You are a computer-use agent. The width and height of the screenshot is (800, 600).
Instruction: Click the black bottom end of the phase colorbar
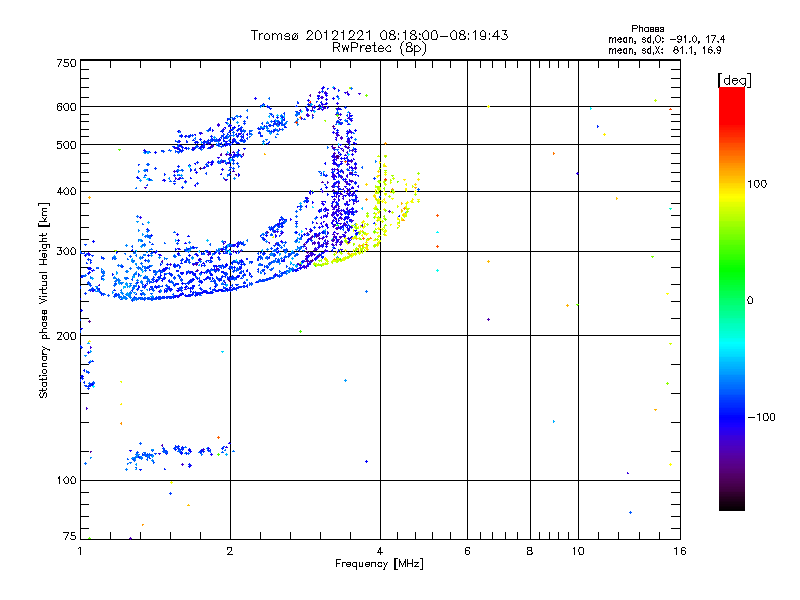tap(732, 505)
